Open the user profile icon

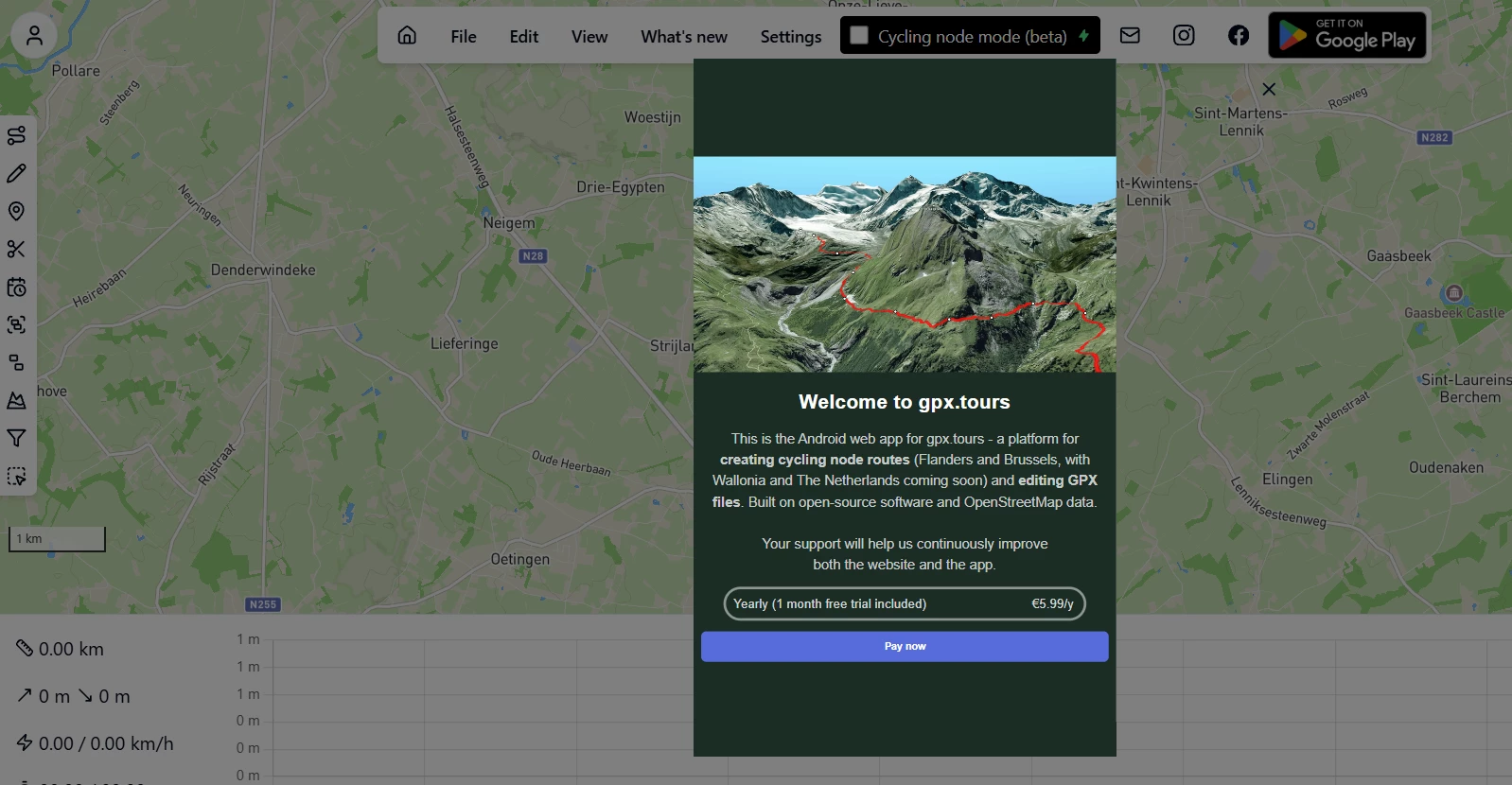(x=34, y=36)
